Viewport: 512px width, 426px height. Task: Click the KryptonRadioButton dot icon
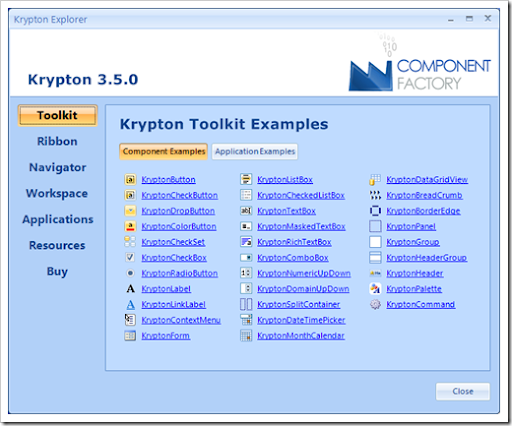pyautogui.click(x=130, y=273)
